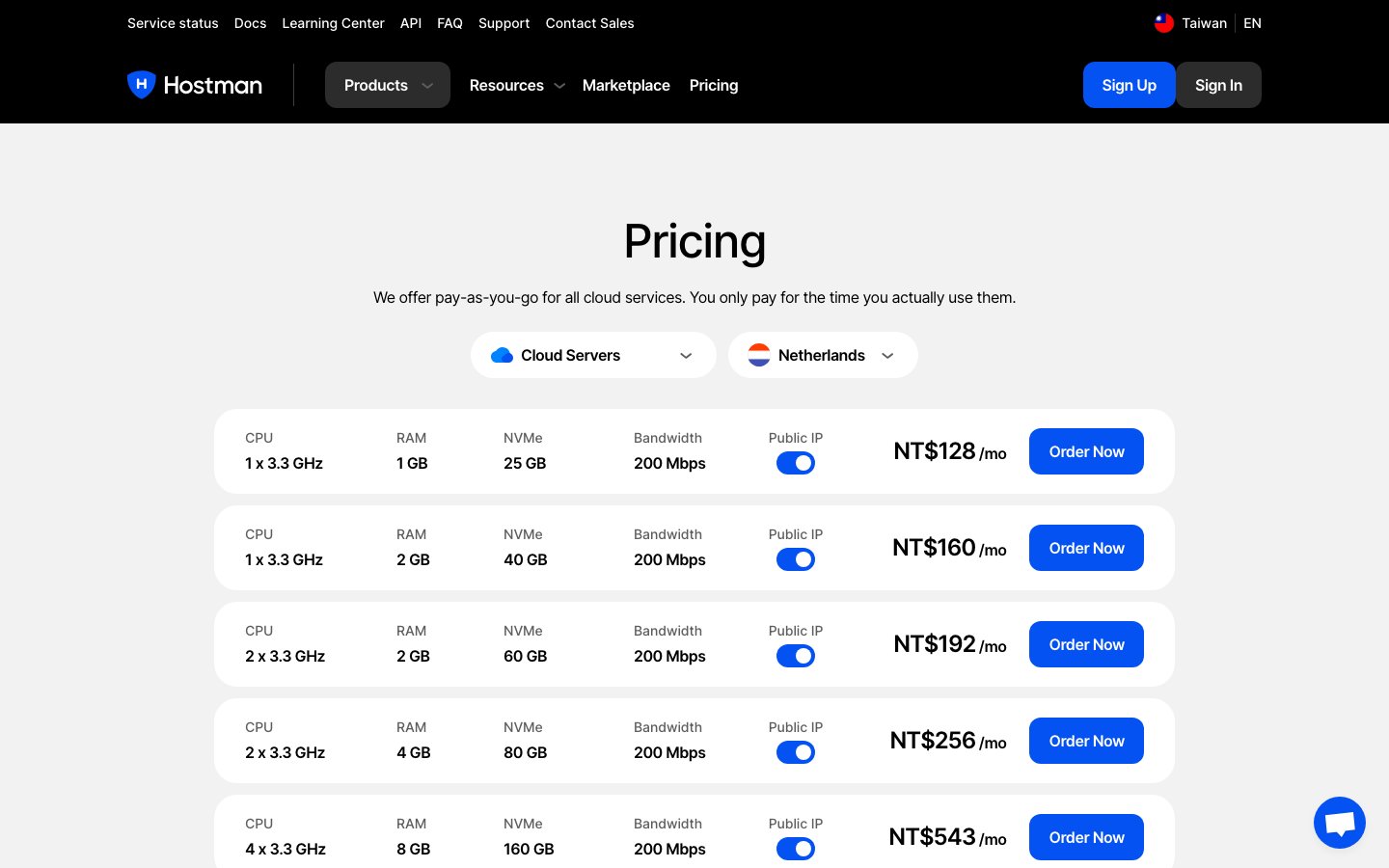Select the NT$128 price text
1389x868 pixels.
[x=935, y=450]
